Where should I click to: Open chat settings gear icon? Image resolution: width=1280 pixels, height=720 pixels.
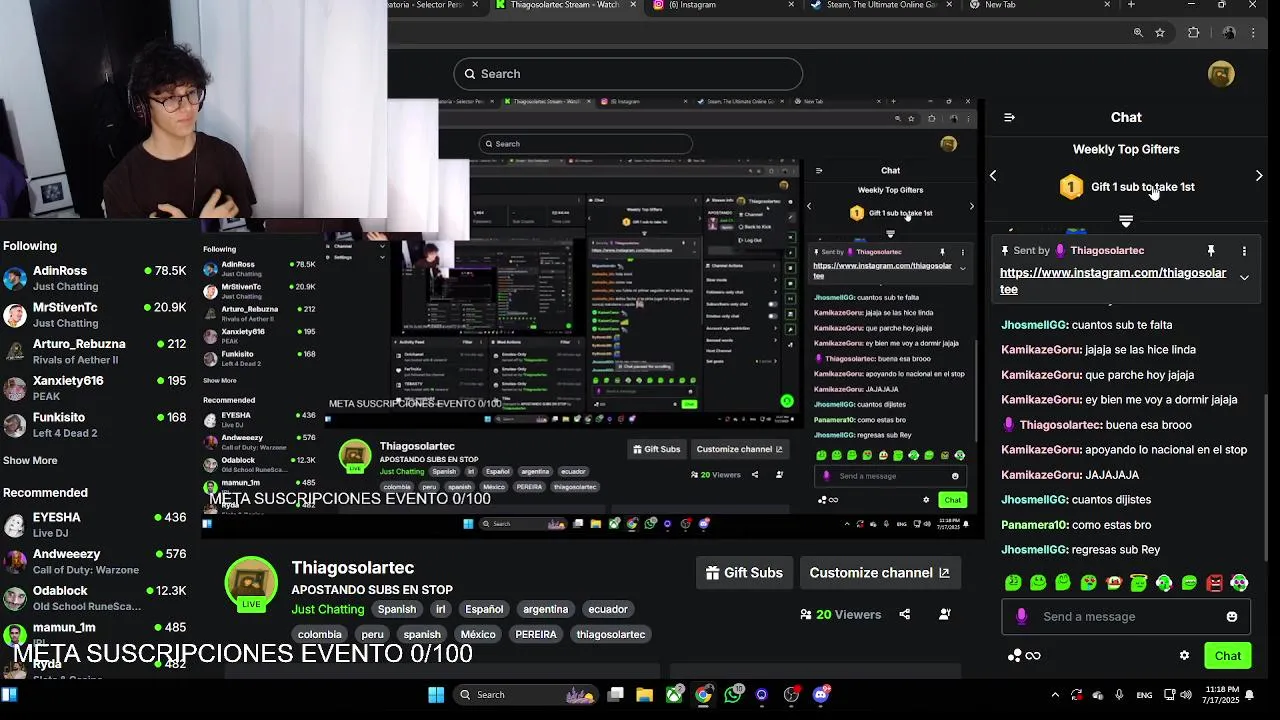point(1185,656)
